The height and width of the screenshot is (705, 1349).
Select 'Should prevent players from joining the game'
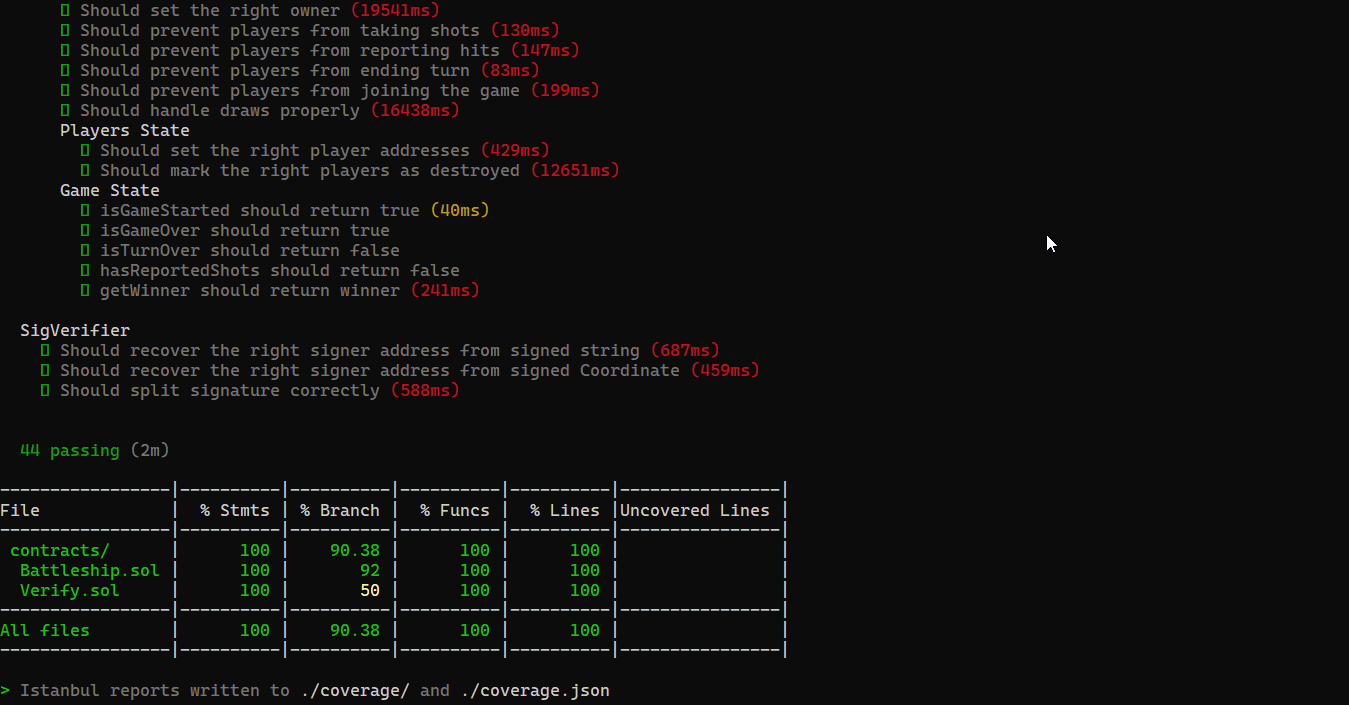tap(300, 90)
